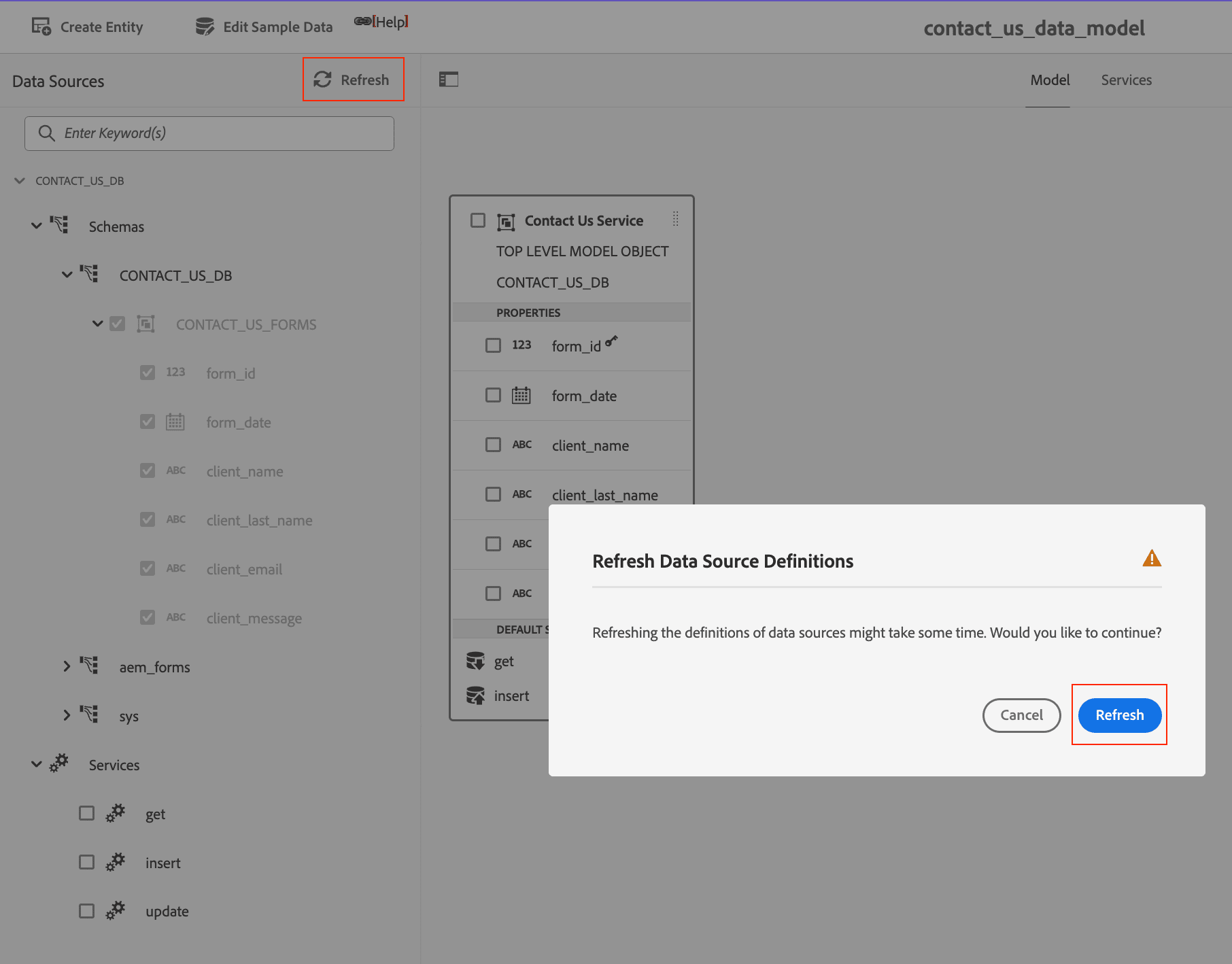Click the Edit Sample Data database icon
The width and height of the screenshot is (1232, 964).
[x=205, y=27]
